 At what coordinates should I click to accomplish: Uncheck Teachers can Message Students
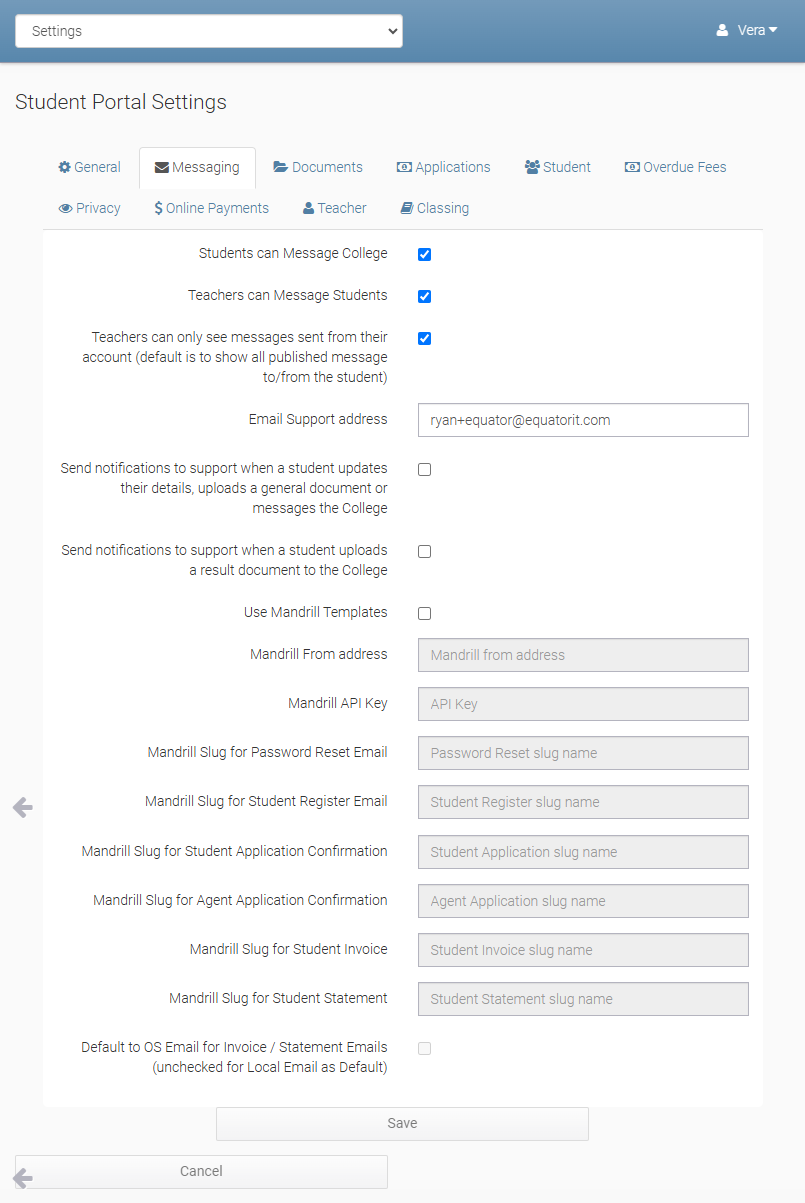point(424,296)
